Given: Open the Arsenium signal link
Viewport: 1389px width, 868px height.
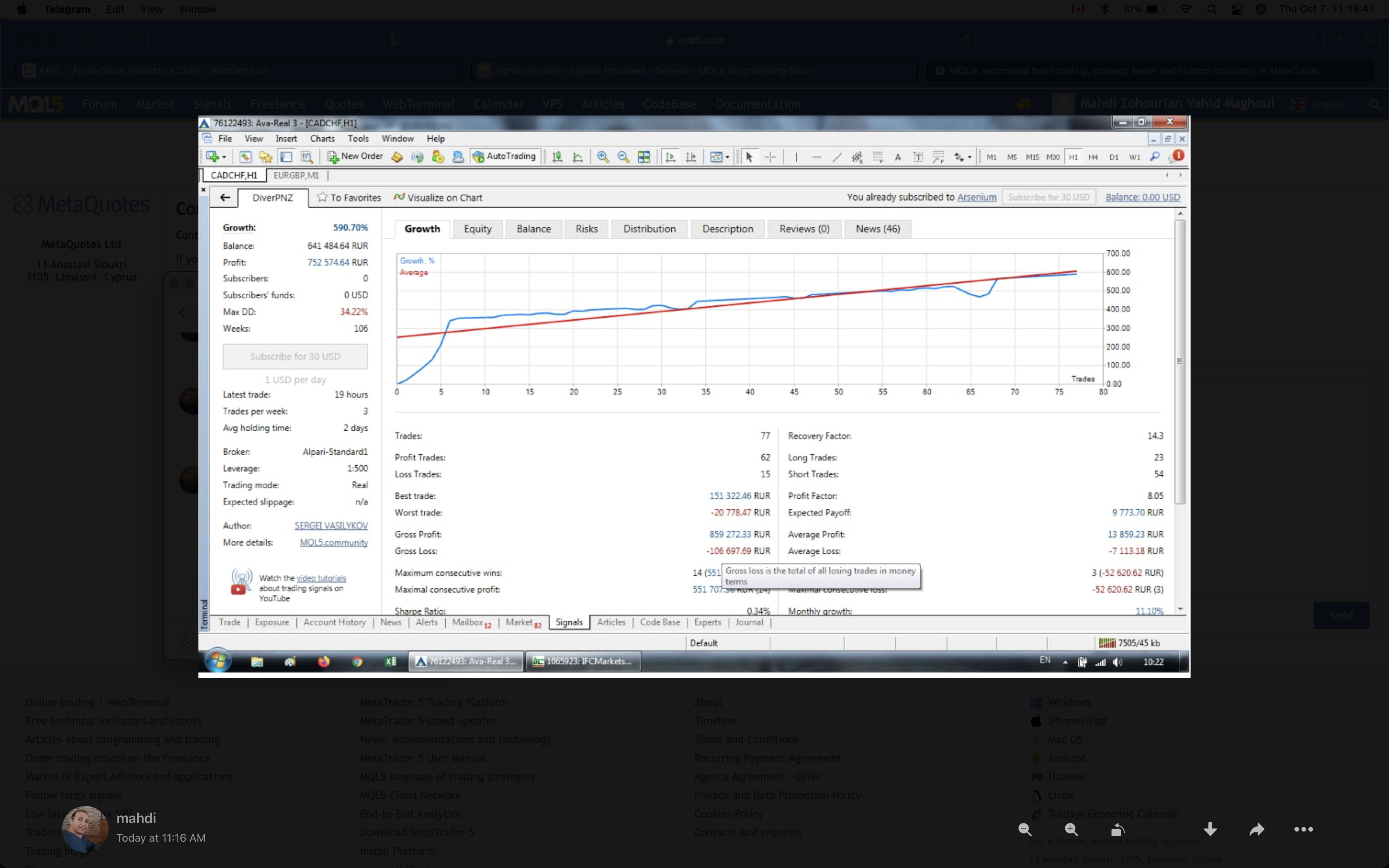Looking at the screenshot, I should (x=976, y=197).
